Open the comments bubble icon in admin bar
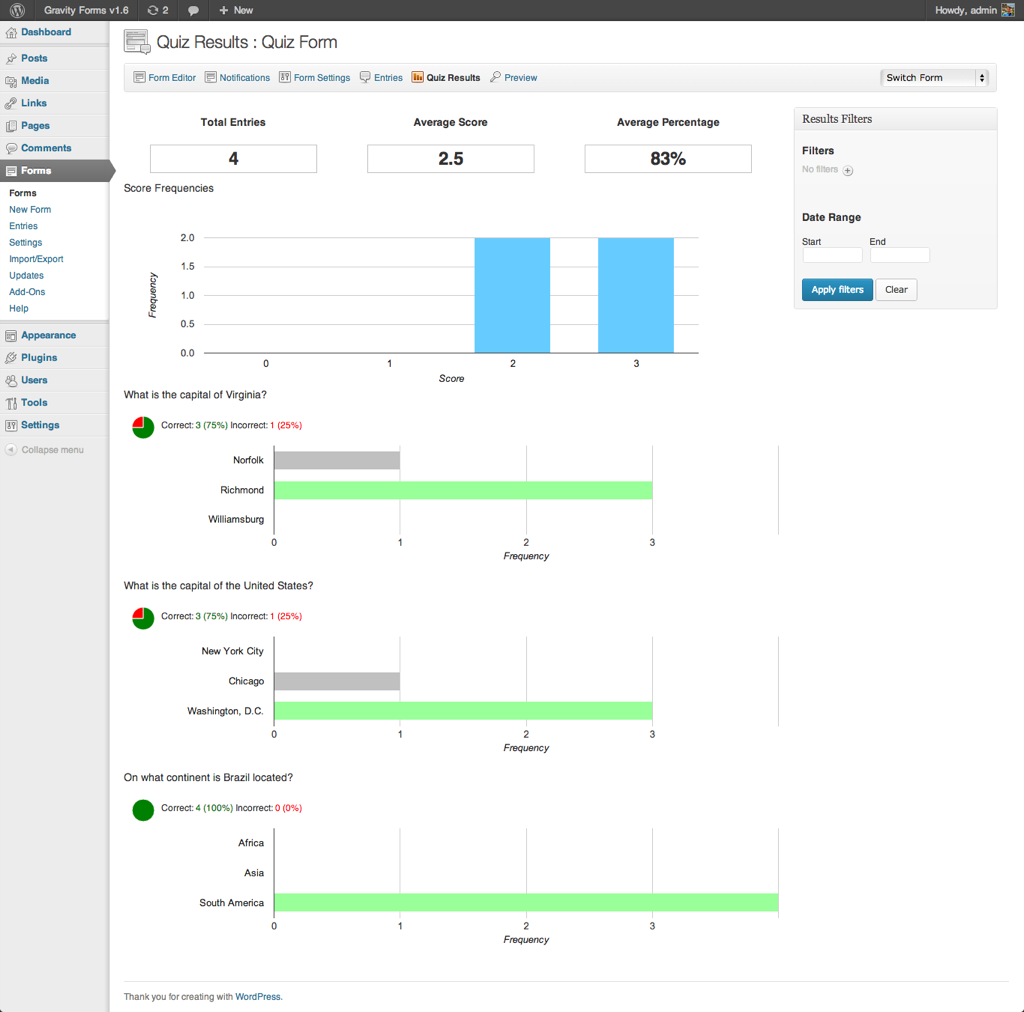This screenshot has width=1024, height=1012. [x=193, y=10]
